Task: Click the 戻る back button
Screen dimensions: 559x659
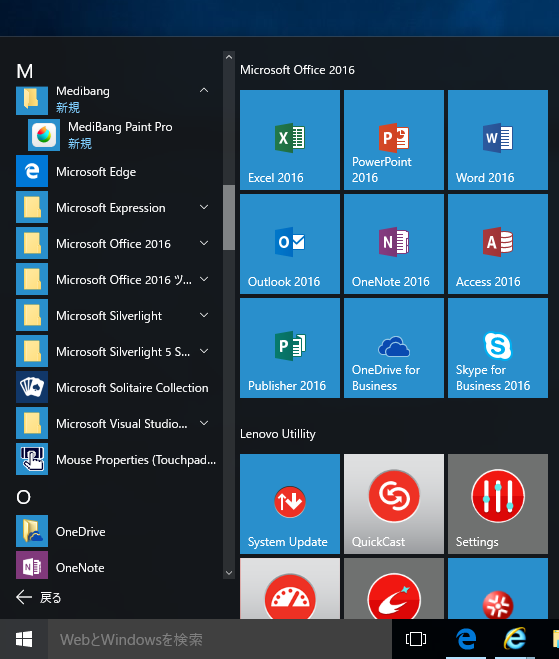Action: 39,597
